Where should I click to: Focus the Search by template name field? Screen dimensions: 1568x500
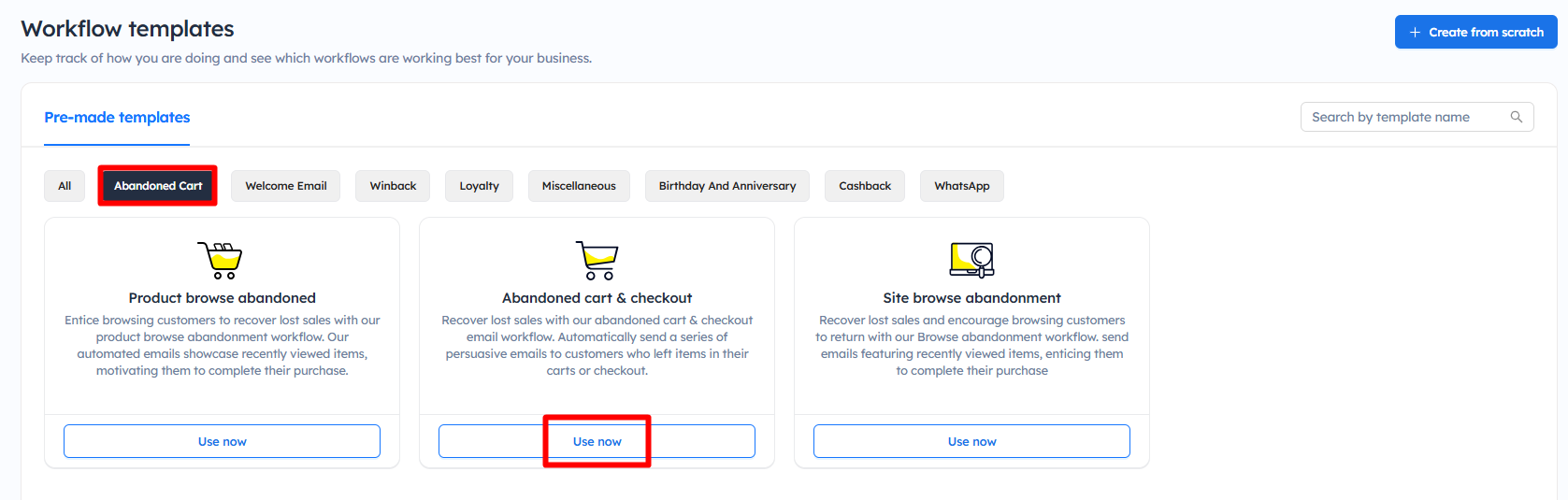(1403, 117)
